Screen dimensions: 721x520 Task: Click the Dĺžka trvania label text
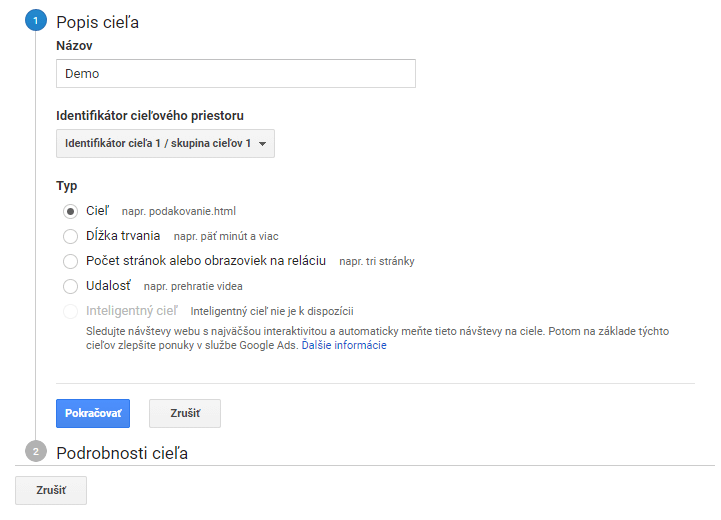123,236
